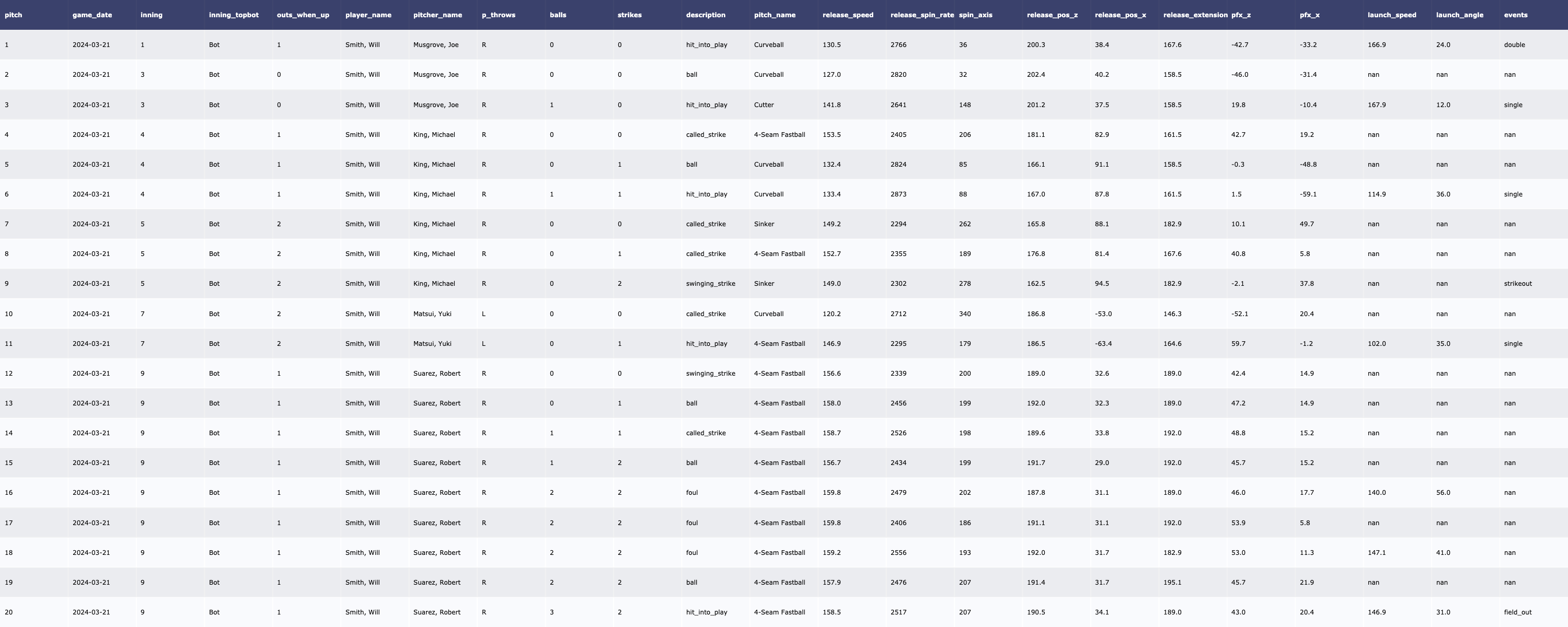
Task: Select 'Matsui, Yuki' in row 10
Action: click(432, 314)
